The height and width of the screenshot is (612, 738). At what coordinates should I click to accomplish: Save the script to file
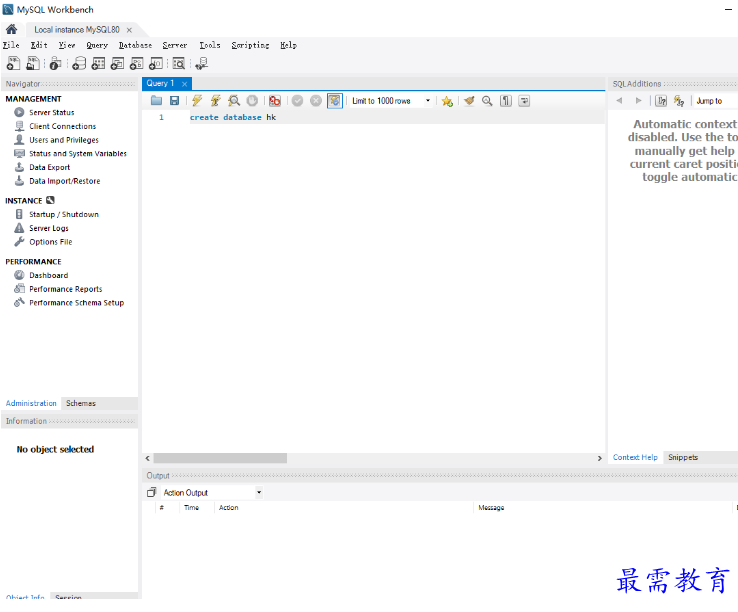point(175,100)
